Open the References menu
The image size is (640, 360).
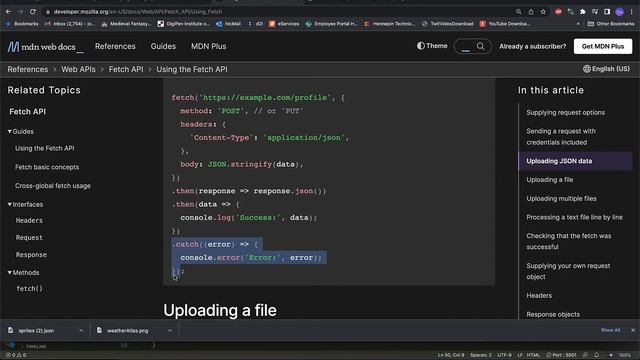pyautogui.click(x=115, y=47)
